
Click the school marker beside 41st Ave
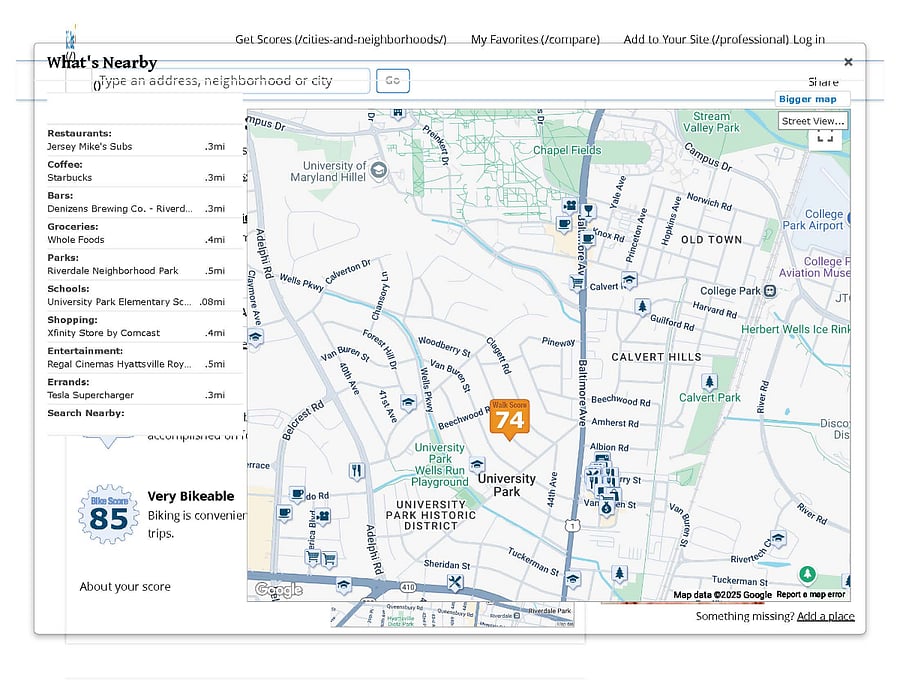408,402
